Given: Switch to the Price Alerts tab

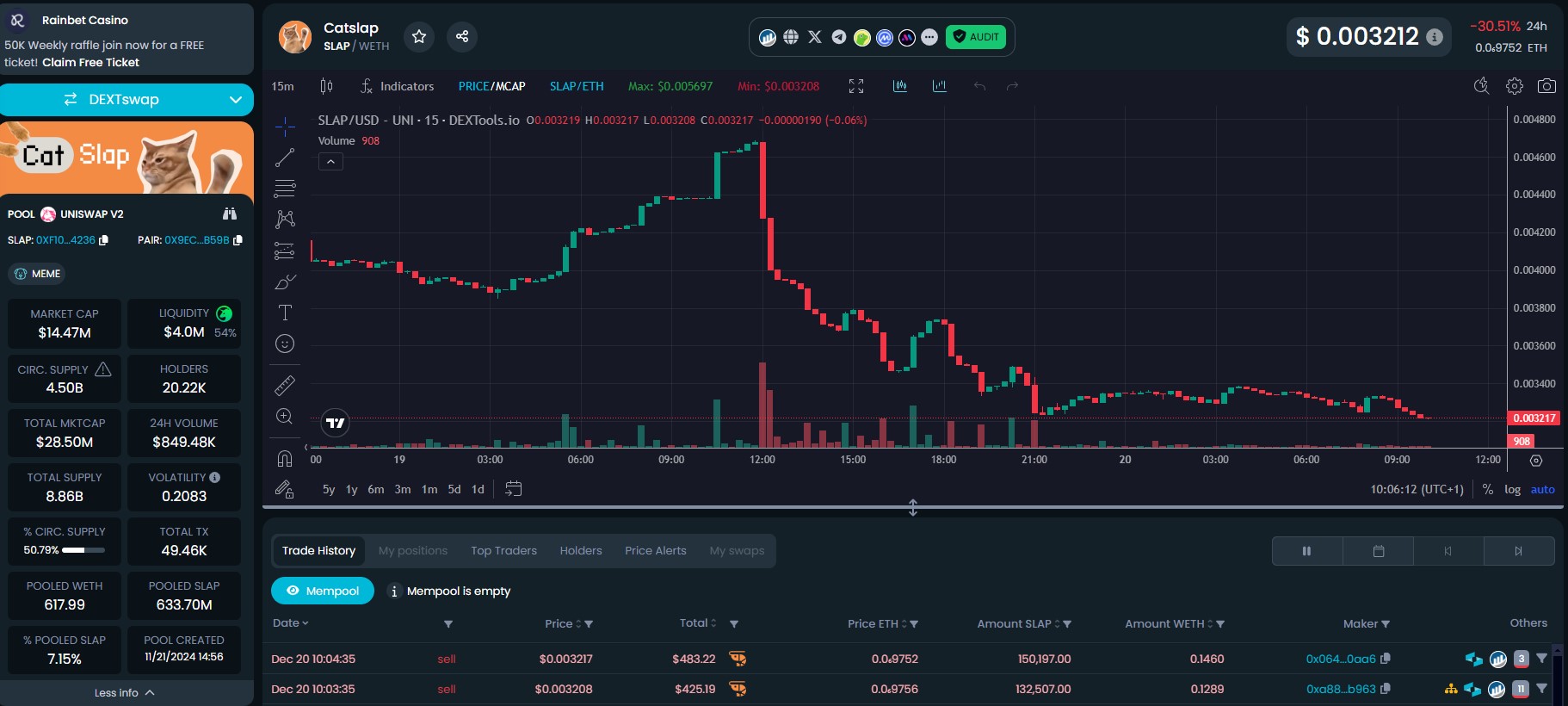Looking at the screenshot, I should (656, 551).
